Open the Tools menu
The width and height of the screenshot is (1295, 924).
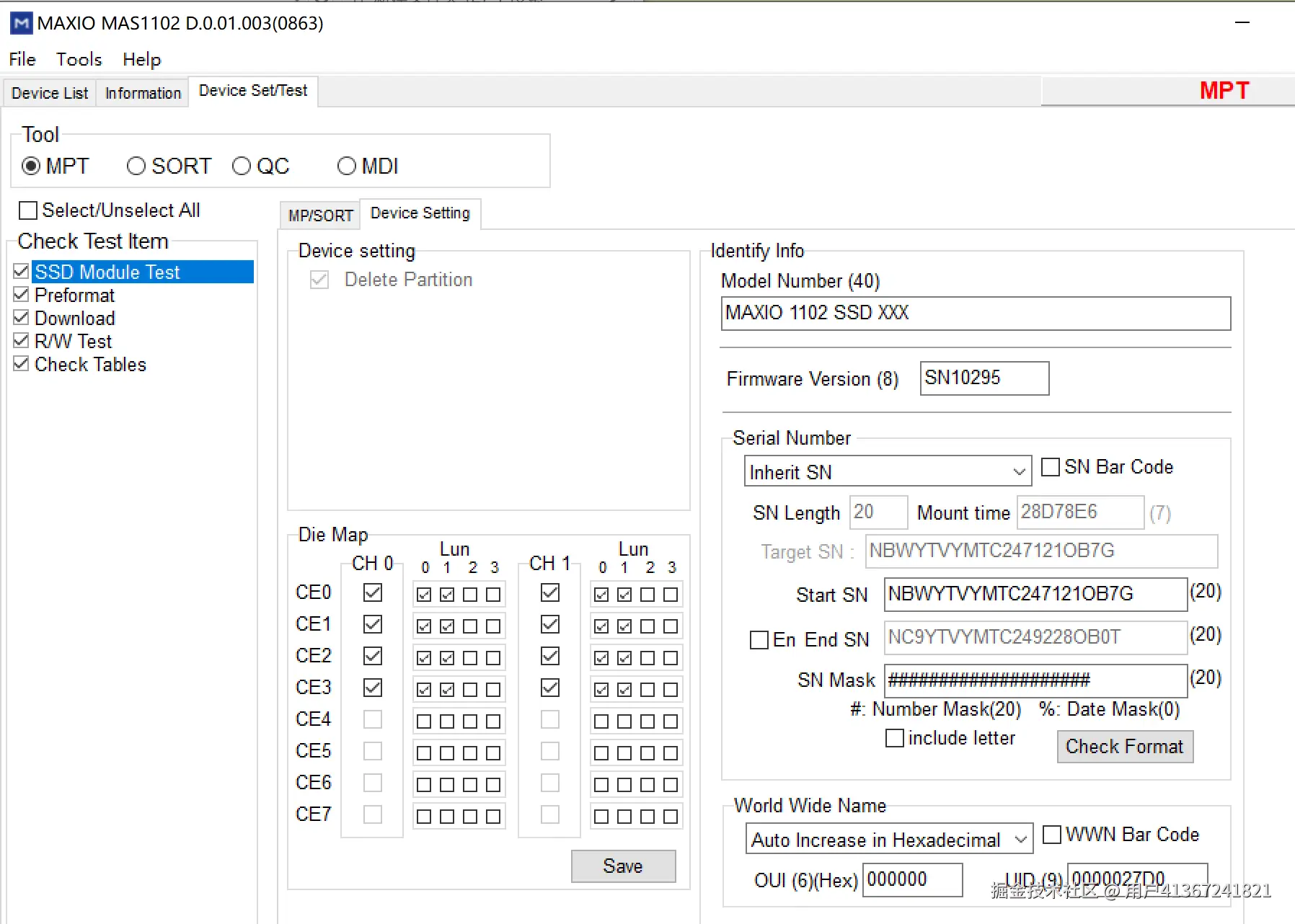(x=79, y=59)
